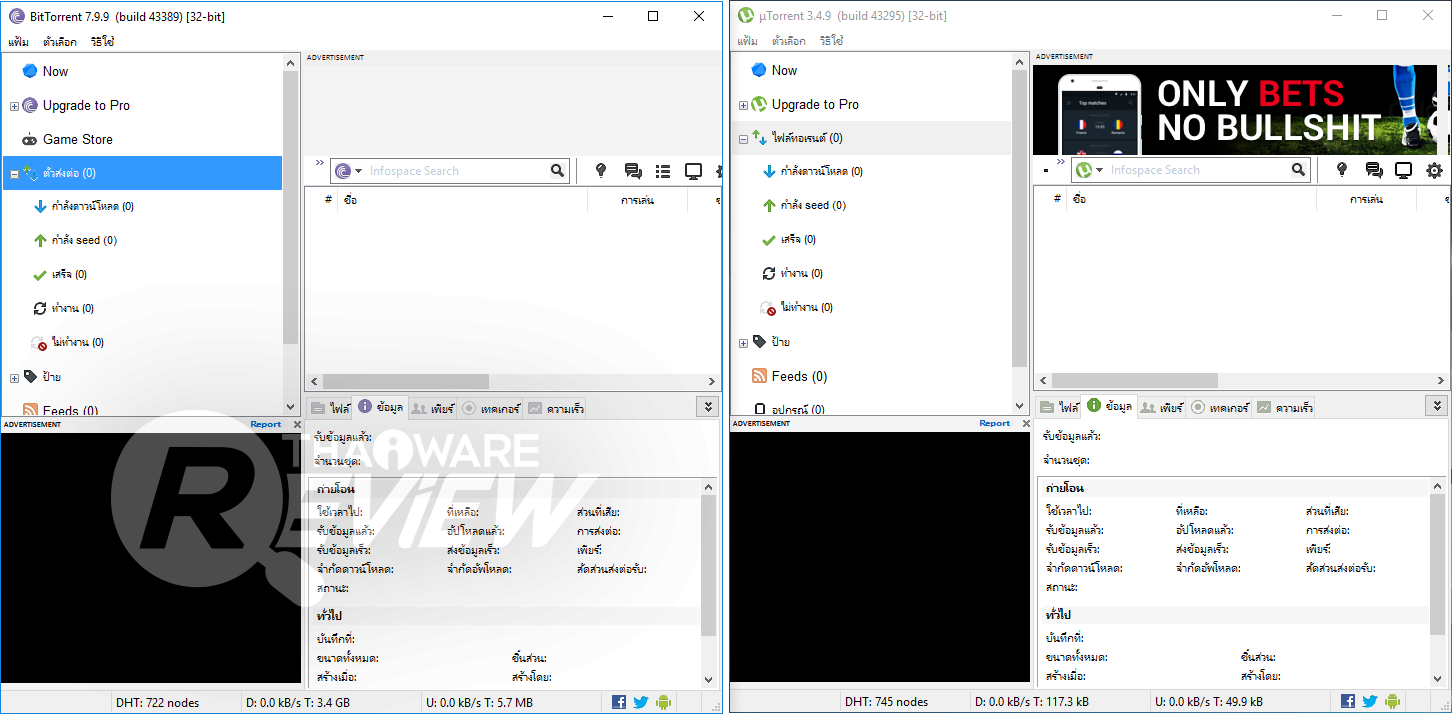Select ไม่ทำงาน (0) in BitTorrent sidebar

(78, 342)
